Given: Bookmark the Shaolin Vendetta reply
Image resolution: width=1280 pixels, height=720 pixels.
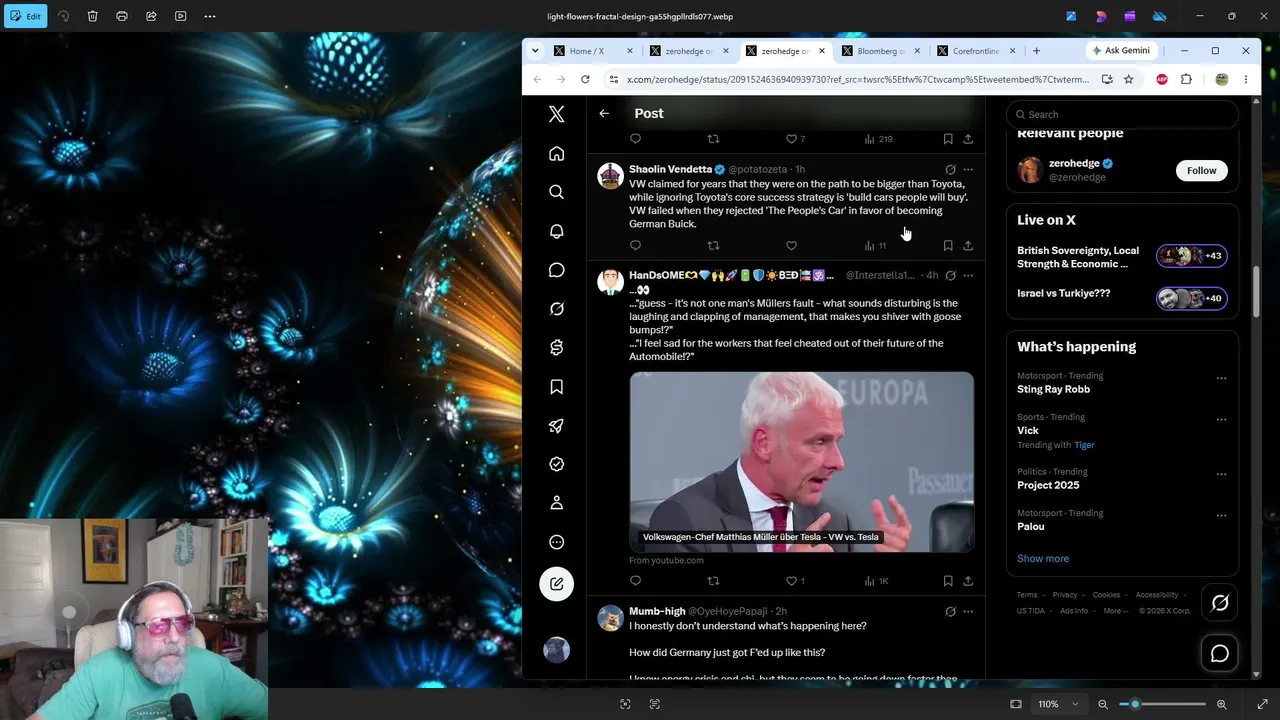Looking at the screenshot, I should [x=948, y=246].
